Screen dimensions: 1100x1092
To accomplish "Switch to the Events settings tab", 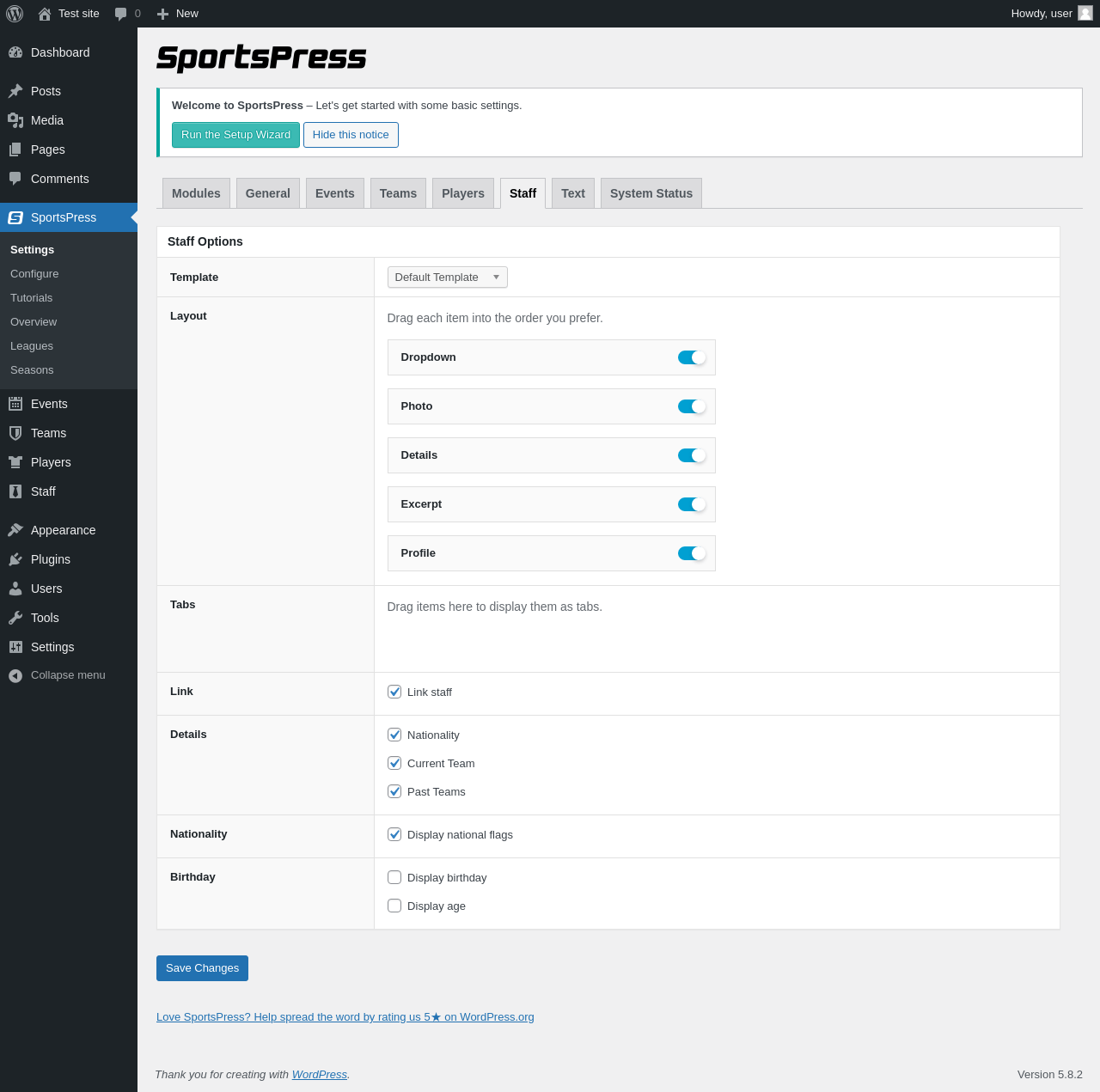I will pyautogui.click(x=335, y=193).
